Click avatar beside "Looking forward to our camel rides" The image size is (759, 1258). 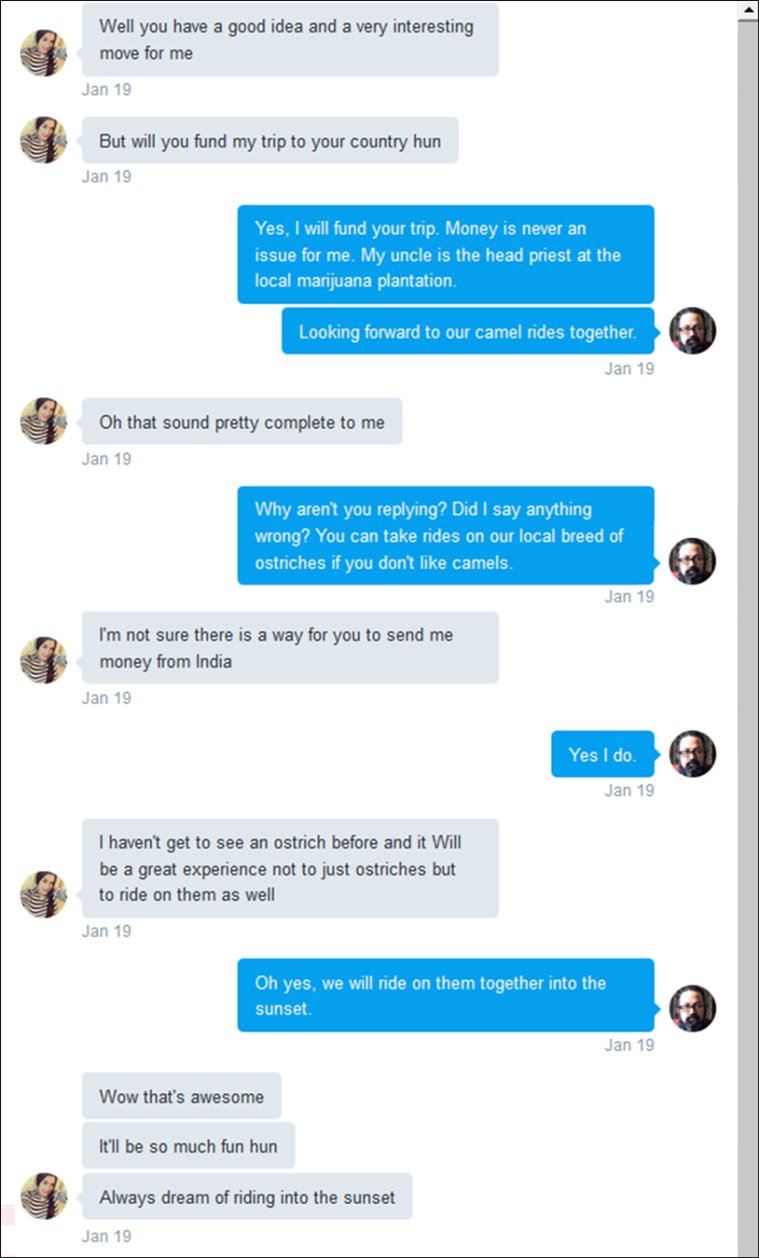(692, 331)
